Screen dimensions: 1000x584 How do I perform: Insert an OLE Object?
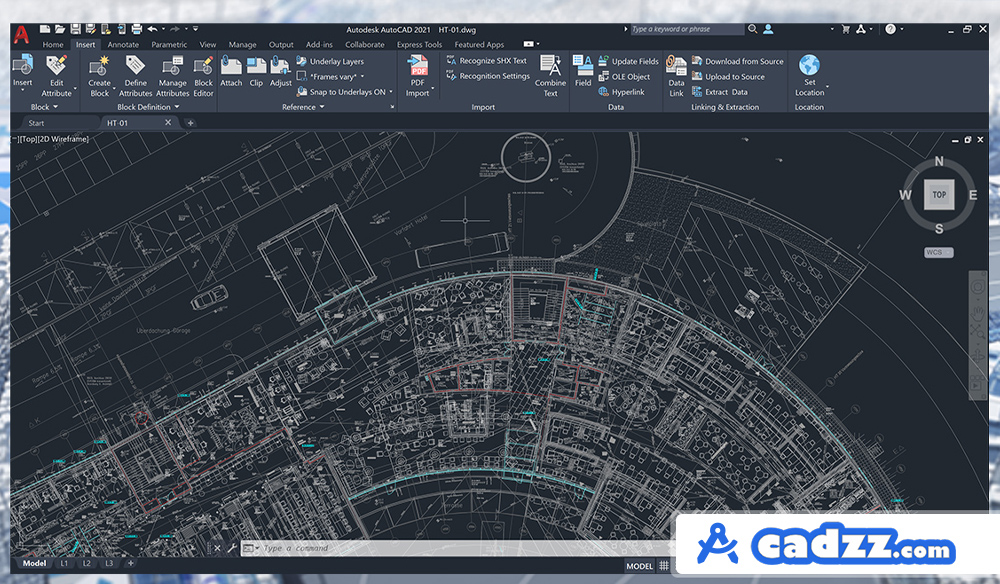tap(624, 77)
